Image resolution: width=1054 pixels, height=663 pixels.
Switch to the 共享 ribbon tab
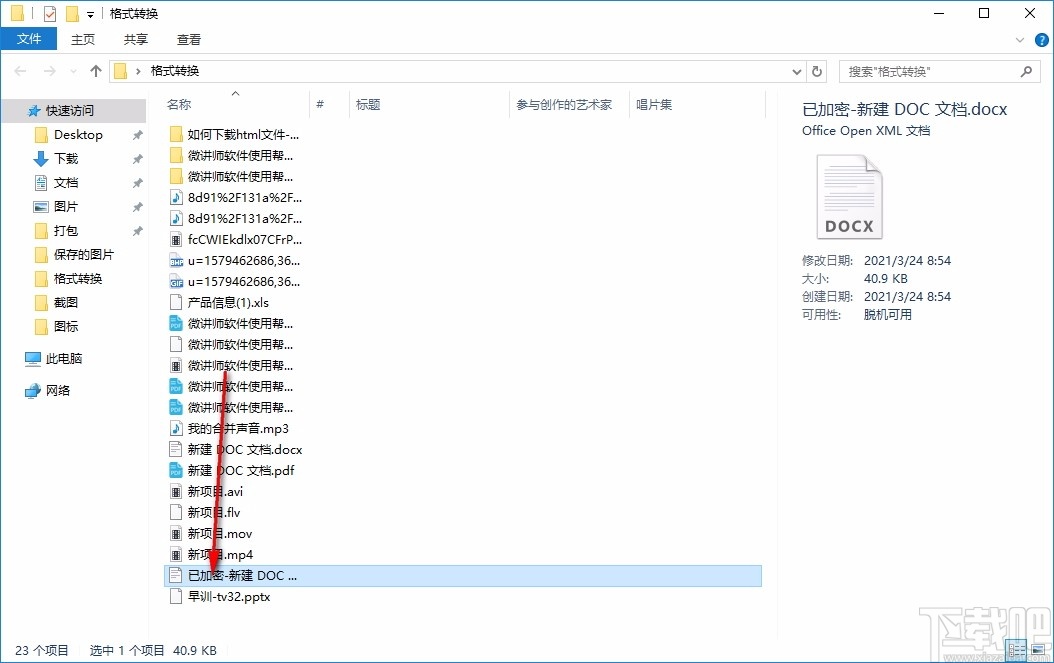pos(135,39)
